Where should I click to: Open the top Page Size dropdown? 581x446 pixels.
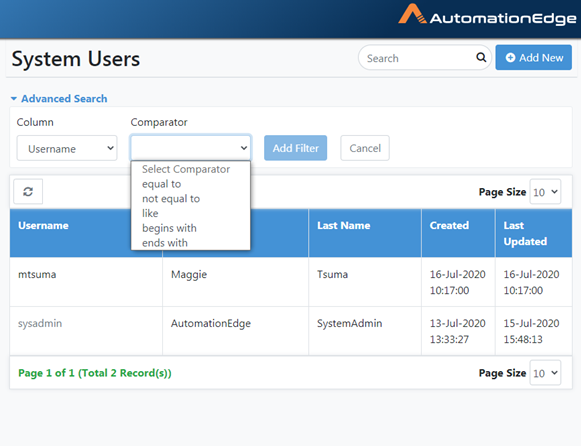tap(545, 192)
